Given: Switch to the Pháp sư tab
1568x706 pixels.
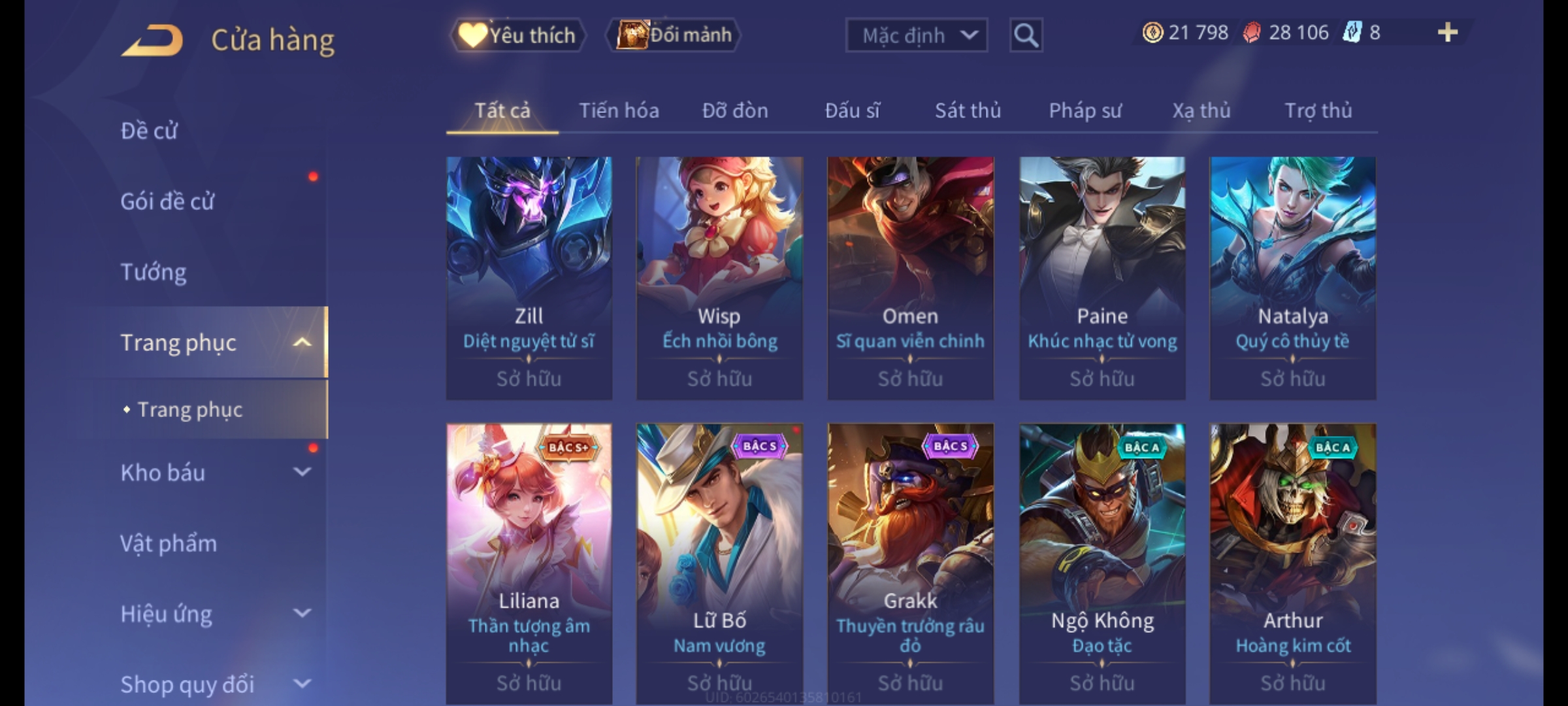Looking at the screenshot, I should 1085,110.
